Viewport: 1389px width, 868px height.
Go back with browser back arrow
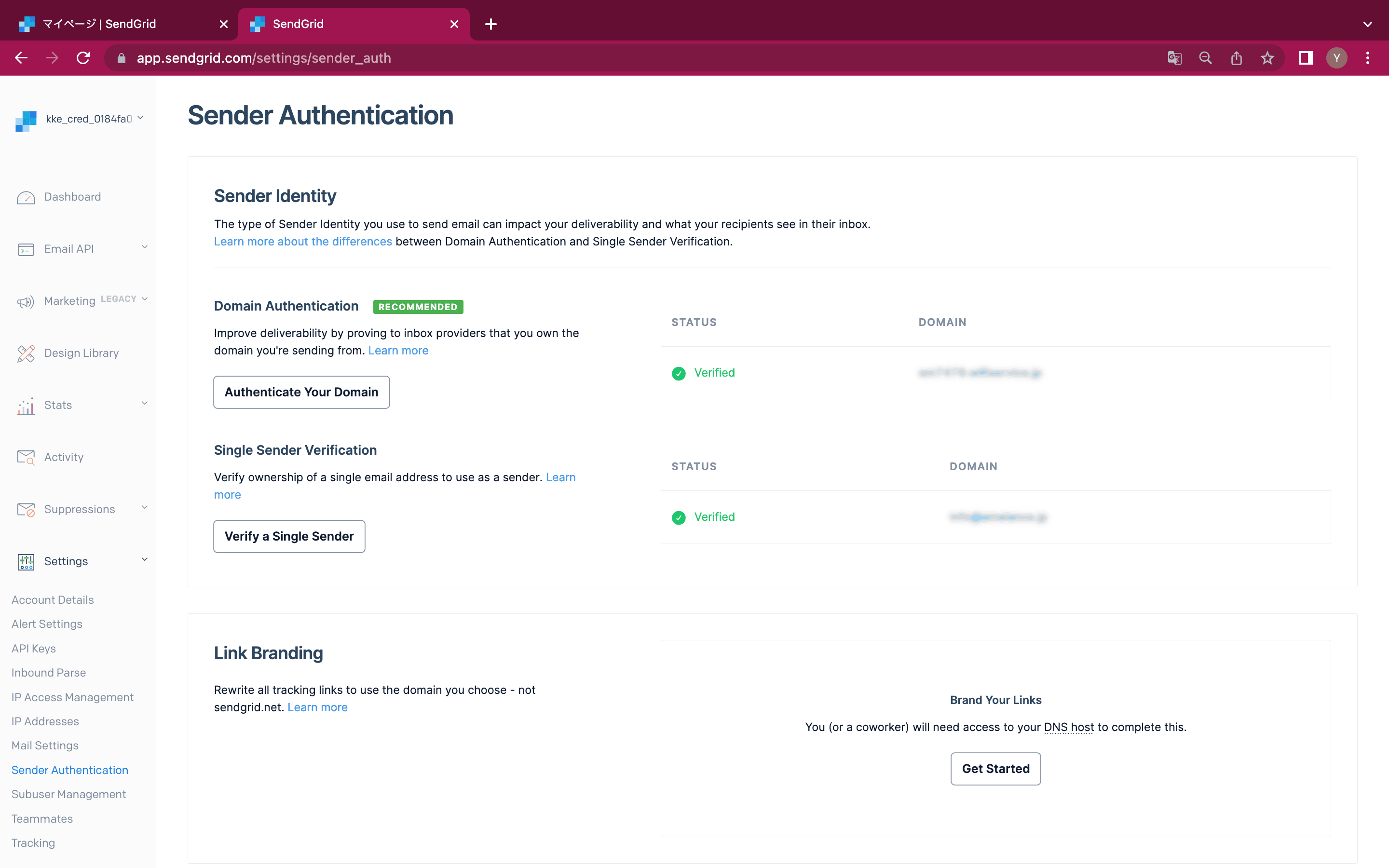pyautogui.click(x=21, y=58)
